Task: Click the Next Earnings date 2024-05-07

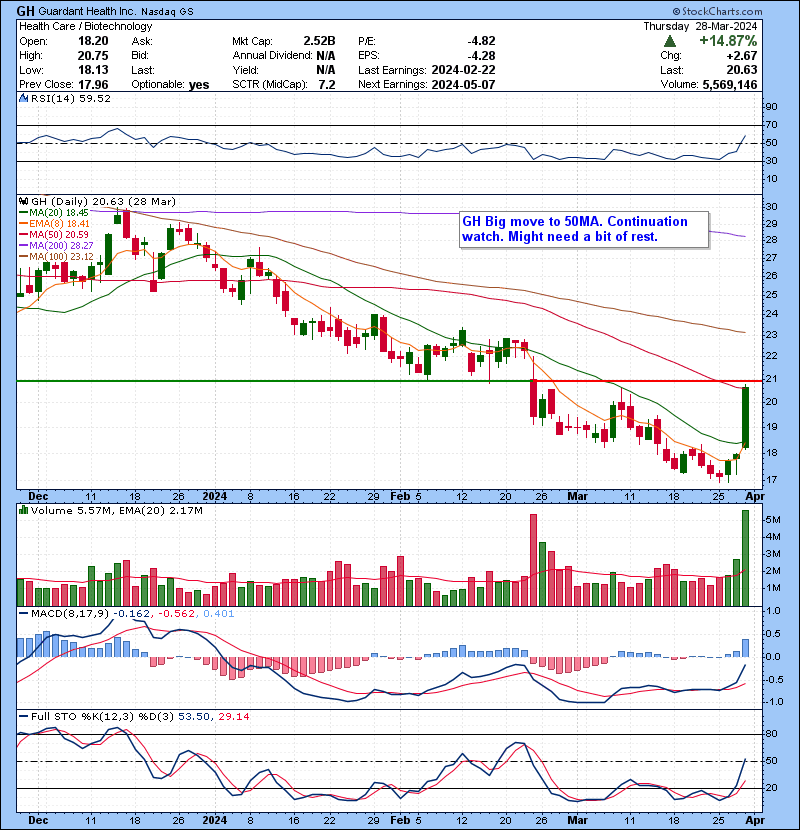Action: click(x=463, y=85)
